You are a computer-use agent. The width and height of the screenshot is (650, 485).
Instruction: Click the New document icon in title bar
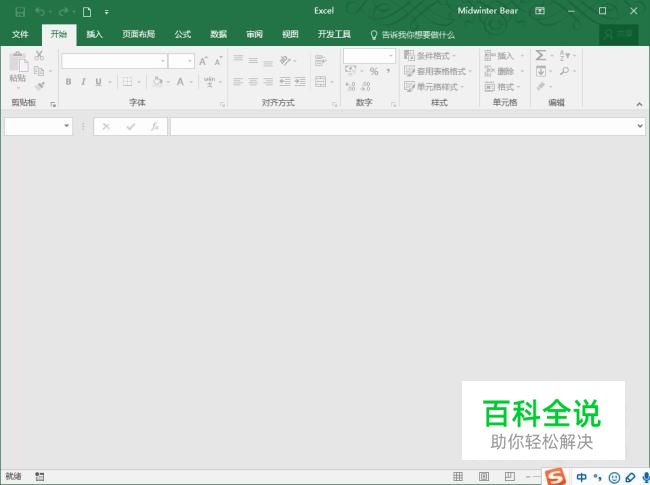(x=87, y=12)
